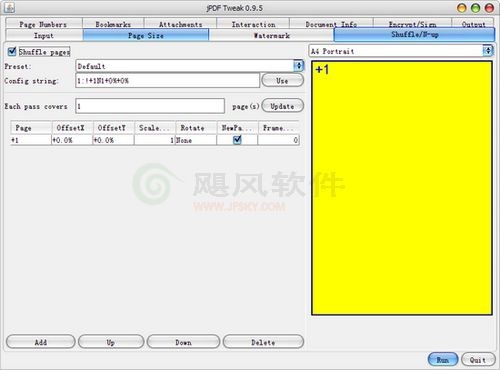Select the Frame cell with value 0

coord(279,140)
